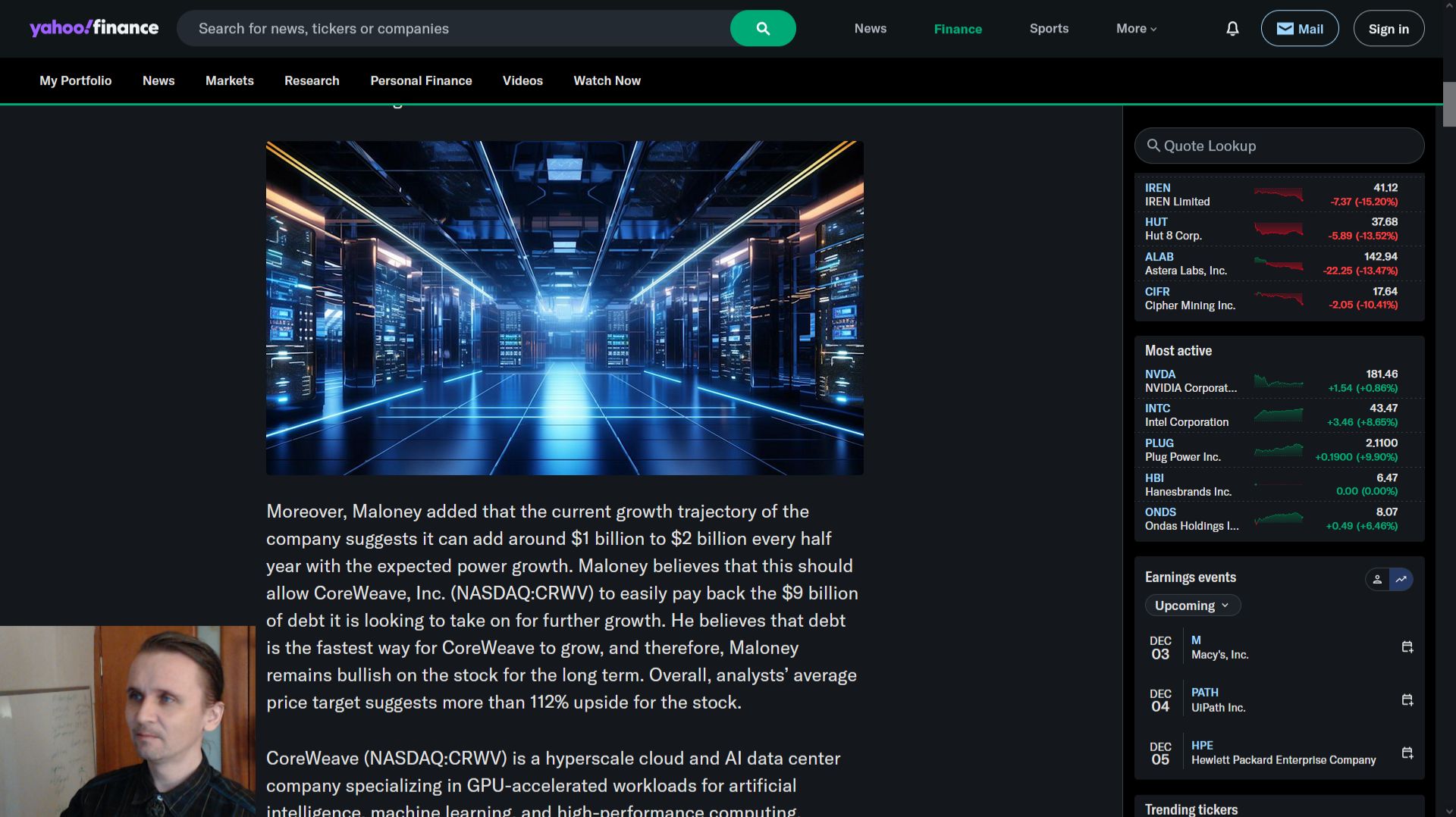Screen dimensions: 1456x817
Task: Open the IREN ticker link
Action: coord(1157,187)
